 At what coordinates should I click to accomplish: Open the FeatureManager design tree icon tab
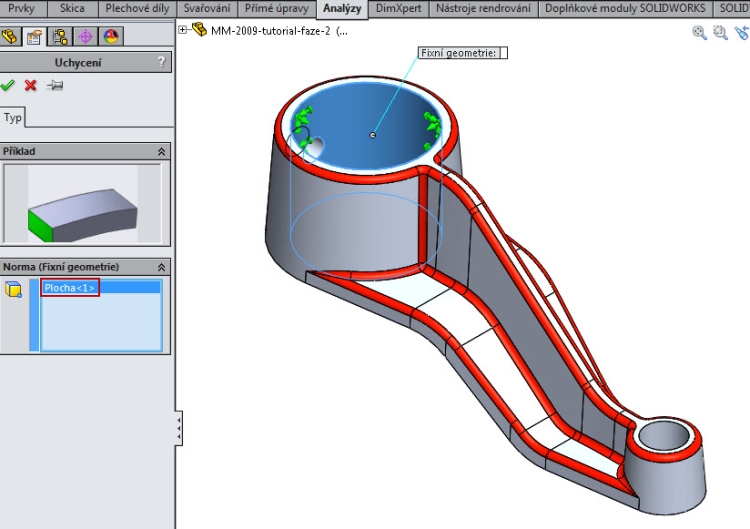point(10,36)
